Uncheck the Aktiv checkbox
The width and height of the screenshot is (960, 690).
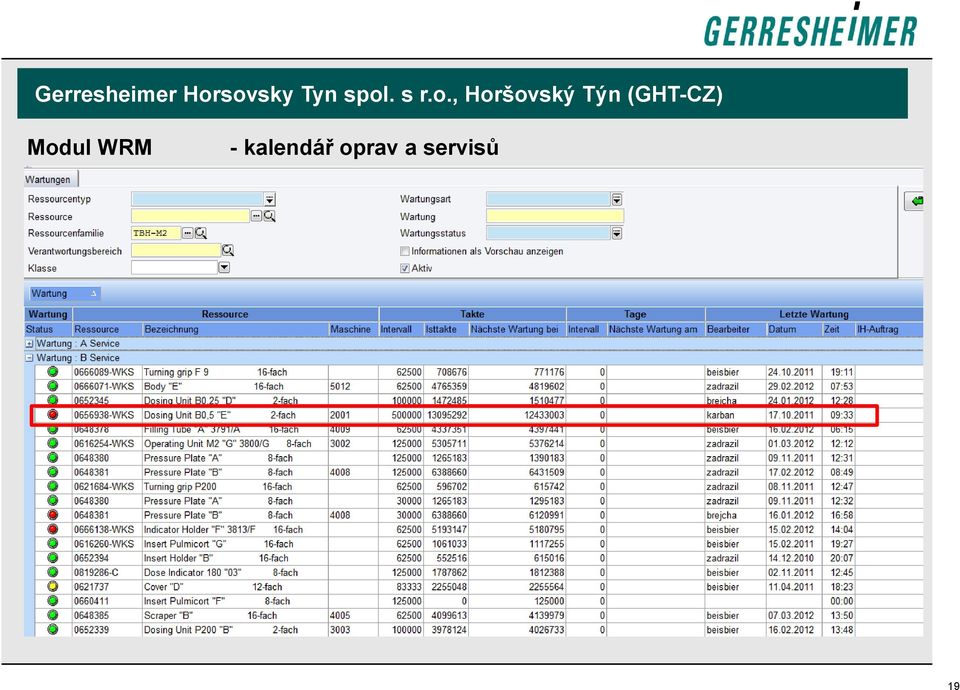405,268
